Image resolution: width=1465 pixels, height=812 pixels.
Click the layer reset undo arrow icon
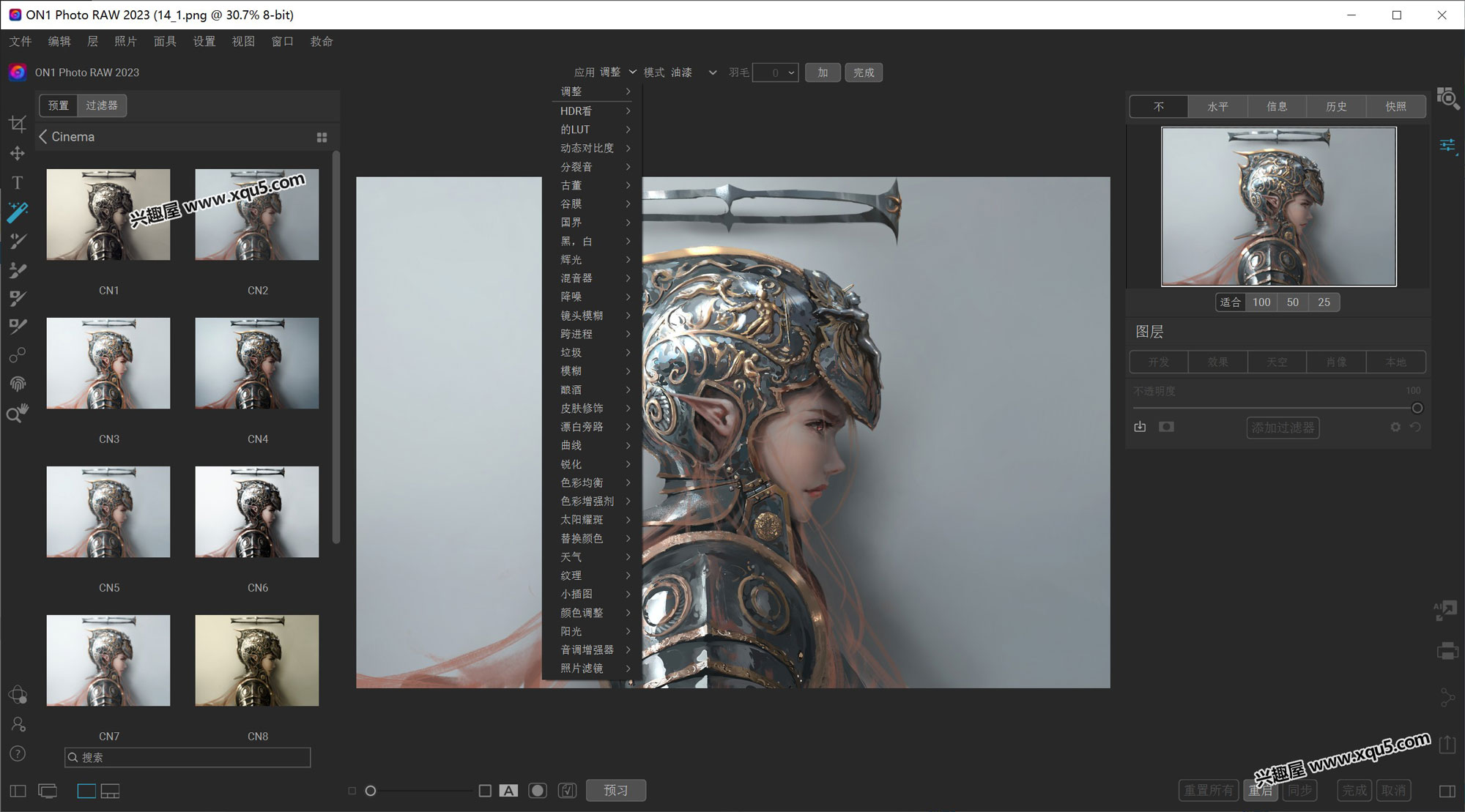[1415, 427]
